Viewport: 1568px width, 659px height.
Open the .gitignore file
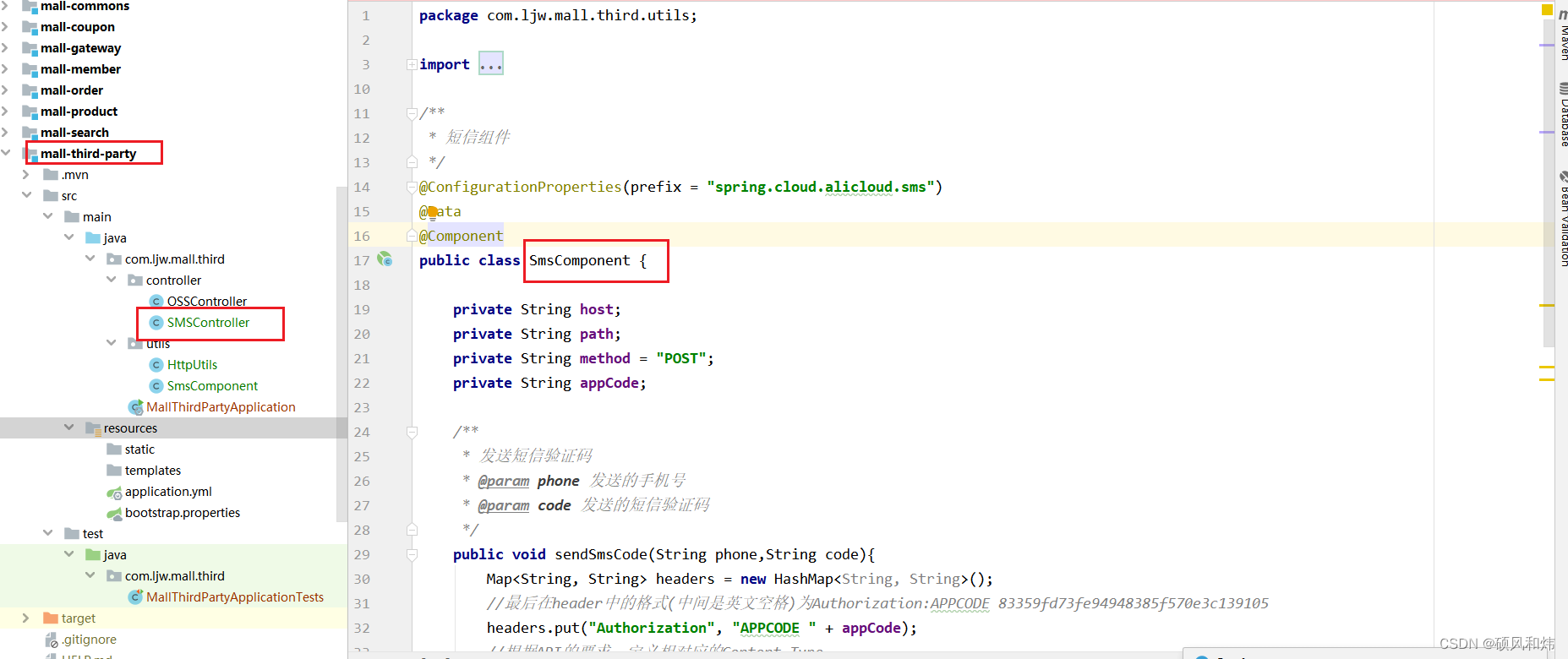coord(89,640)
